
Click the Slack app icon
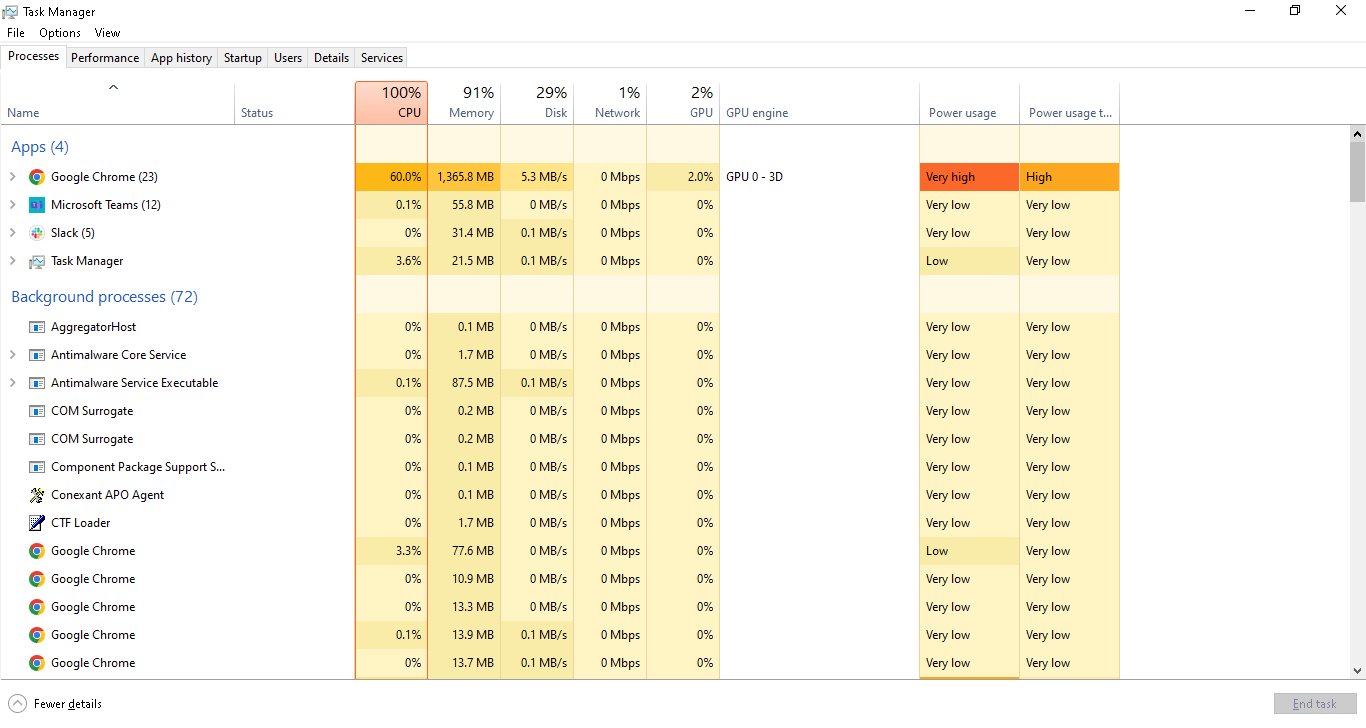click(37, 233)
